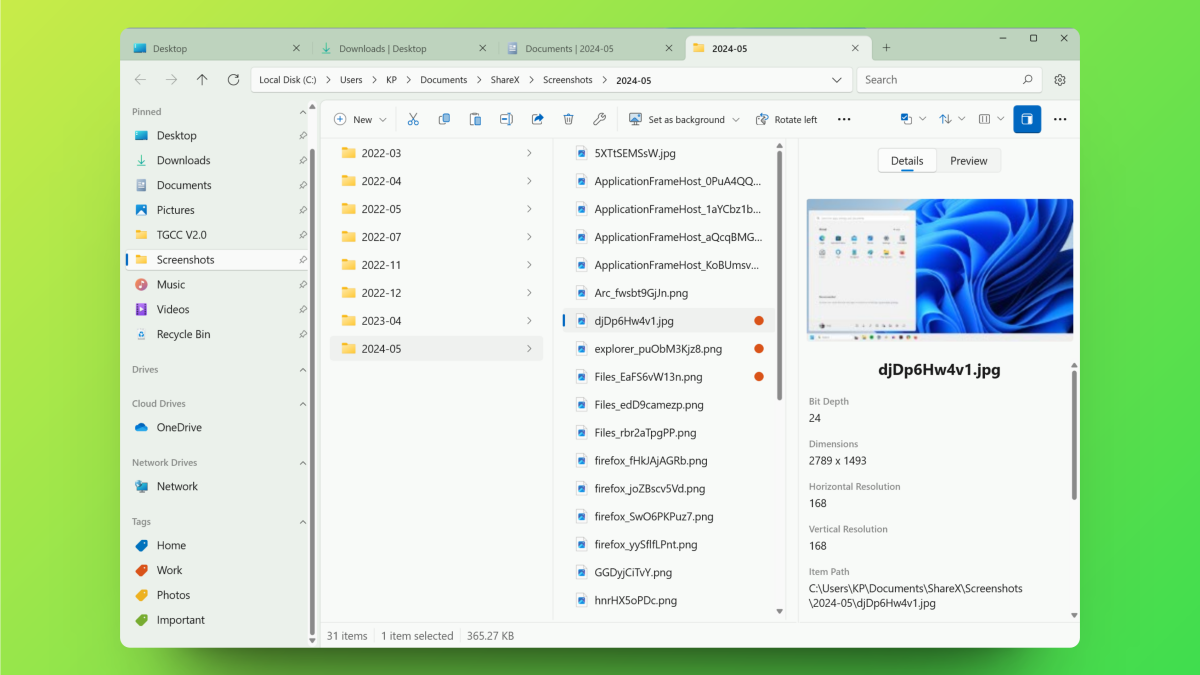Click the Search input field
This screenshot has height=675, width=1200.
pyautogui.click(x=940, y=80)
